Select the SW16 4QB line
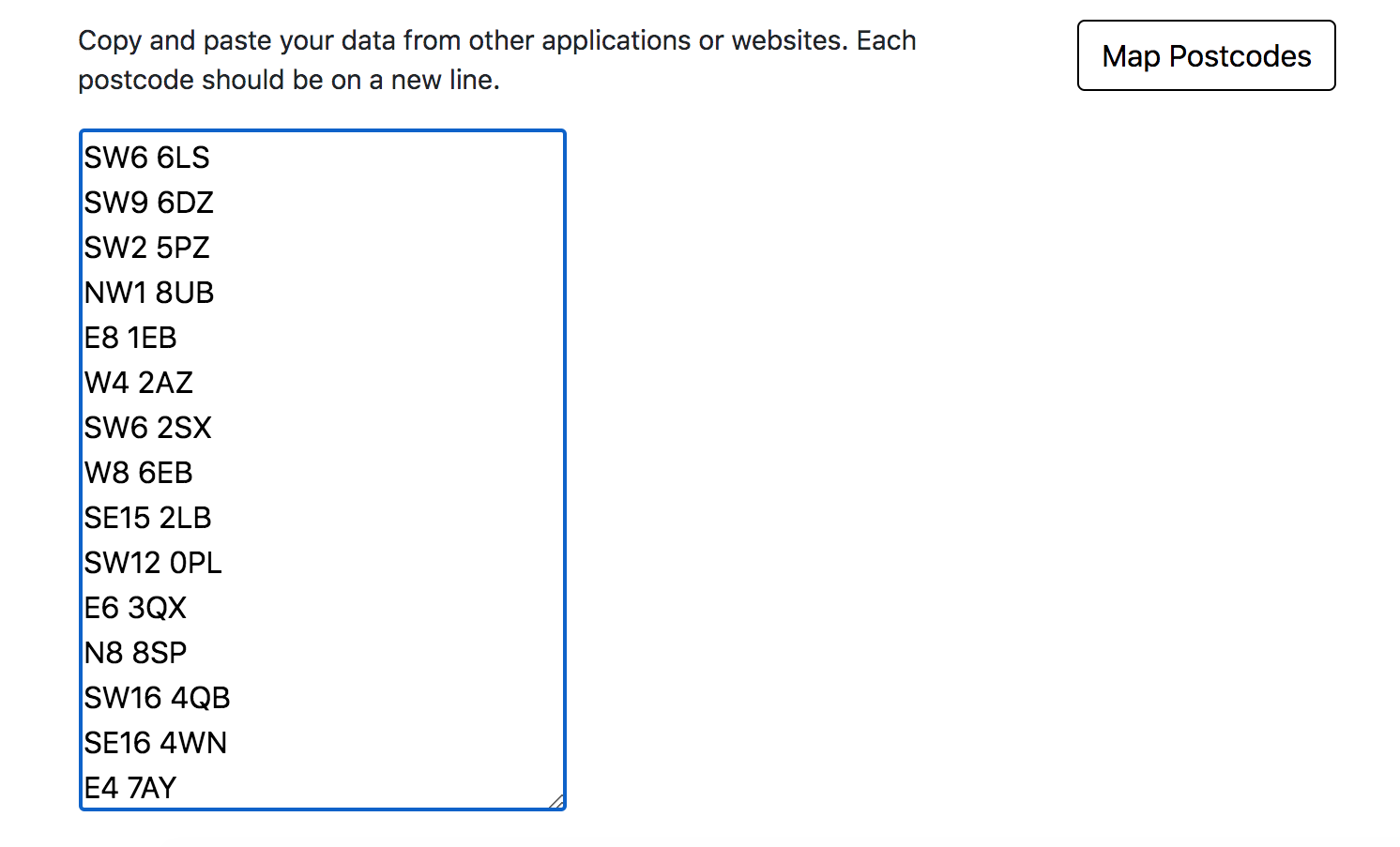 coord(156,698)
